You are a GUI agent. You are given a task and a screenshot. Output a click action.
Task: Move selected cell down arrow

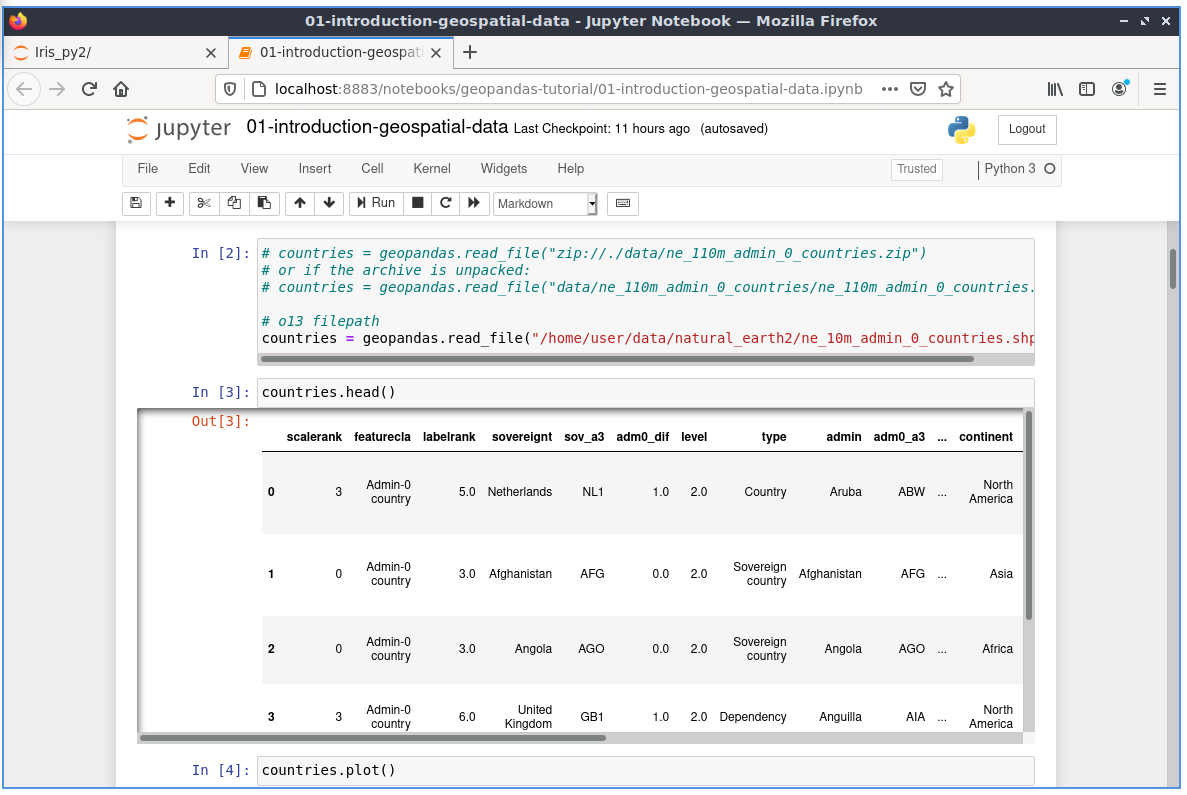point(329,204)
